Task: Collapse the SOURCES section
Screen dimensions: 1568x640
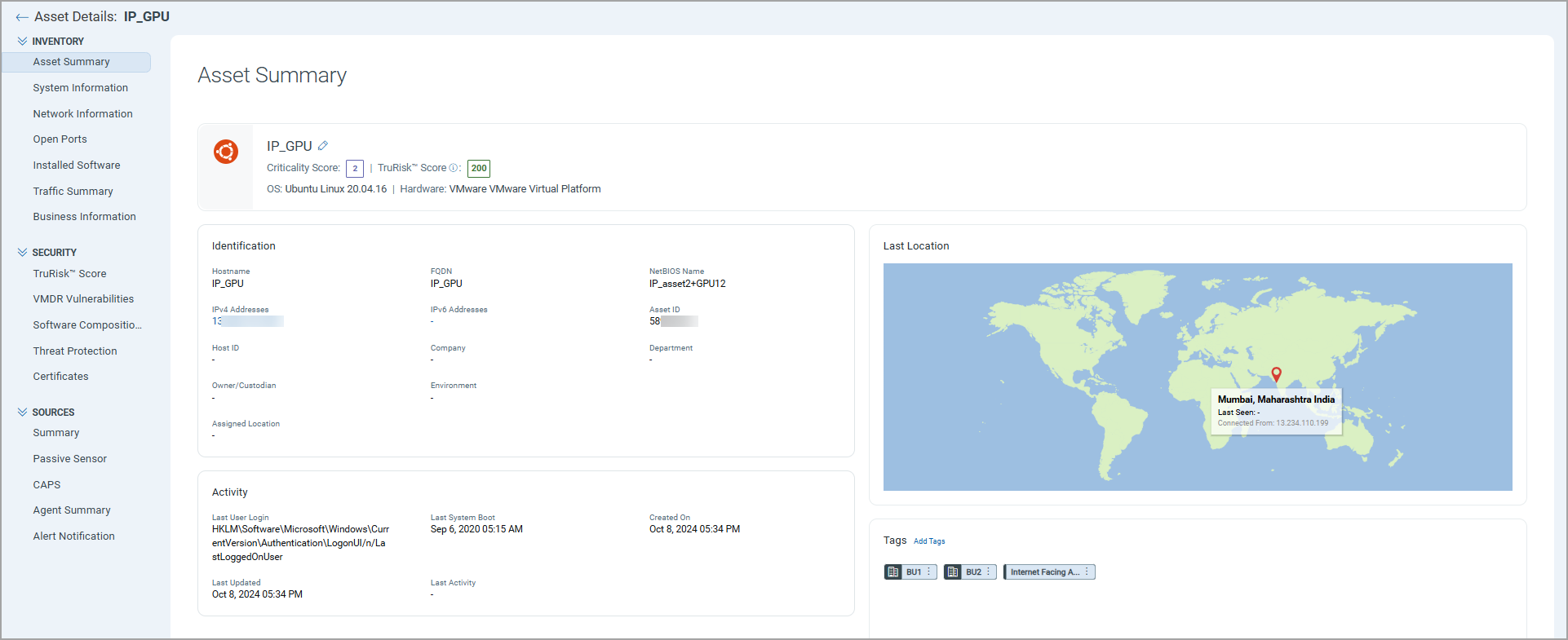Action: pos(22,413)
